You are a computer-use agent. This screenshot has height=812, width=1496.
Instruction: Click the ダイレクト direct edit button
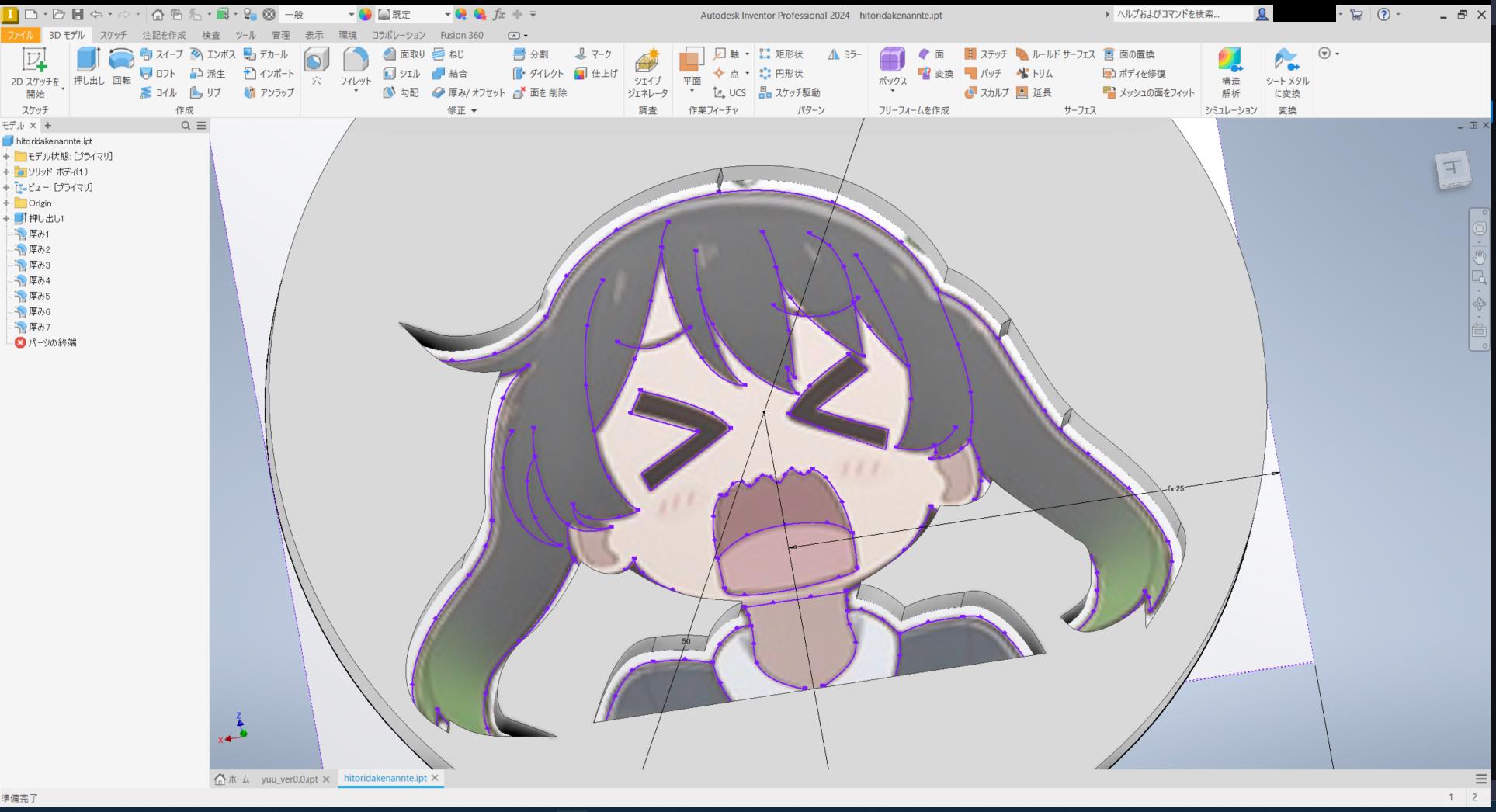[538, 73]
